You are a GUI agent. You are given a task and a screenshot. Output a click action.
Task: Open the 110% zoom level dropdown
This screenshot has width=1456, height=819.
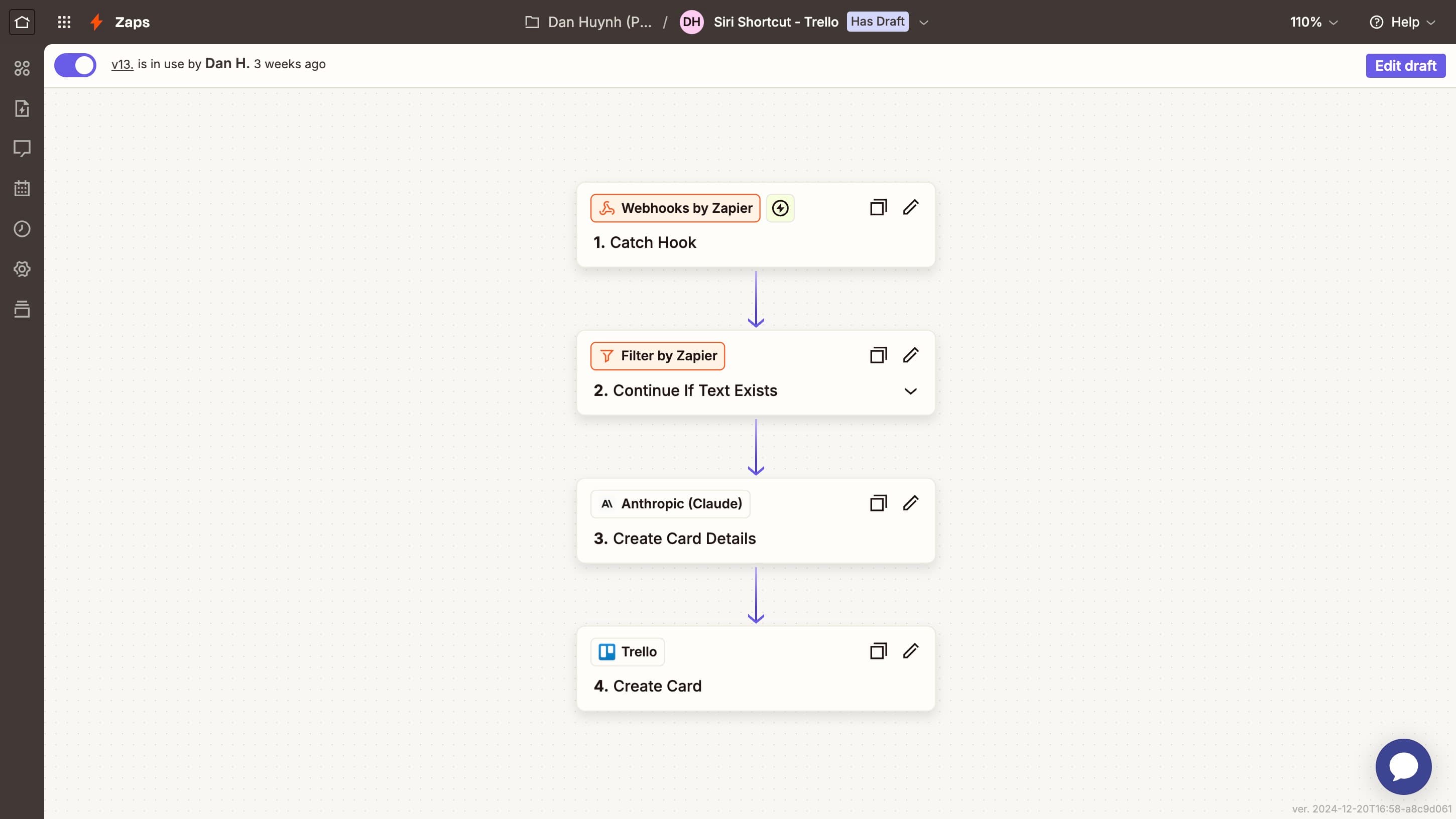(x=1313, y=22)
